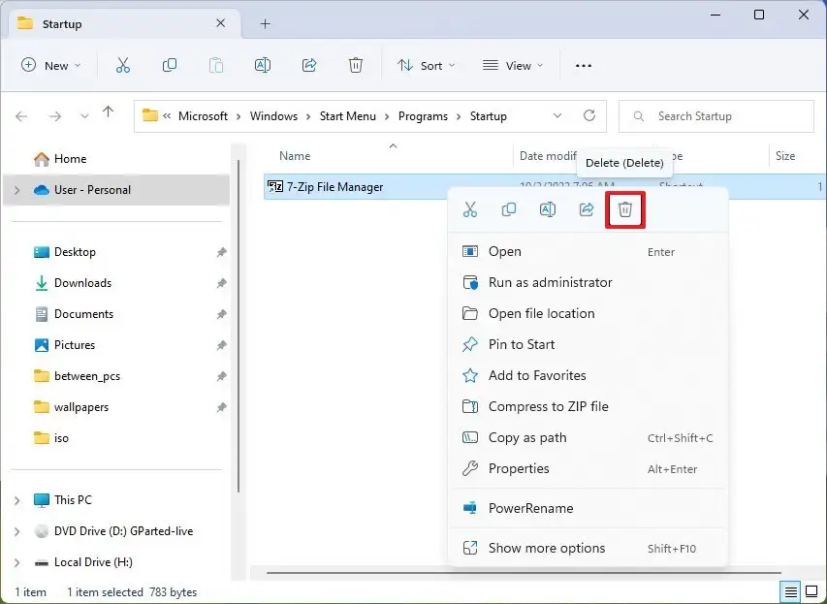Open Properties from the context menu
The image size is (827, 604).
[x=588, y=468]
